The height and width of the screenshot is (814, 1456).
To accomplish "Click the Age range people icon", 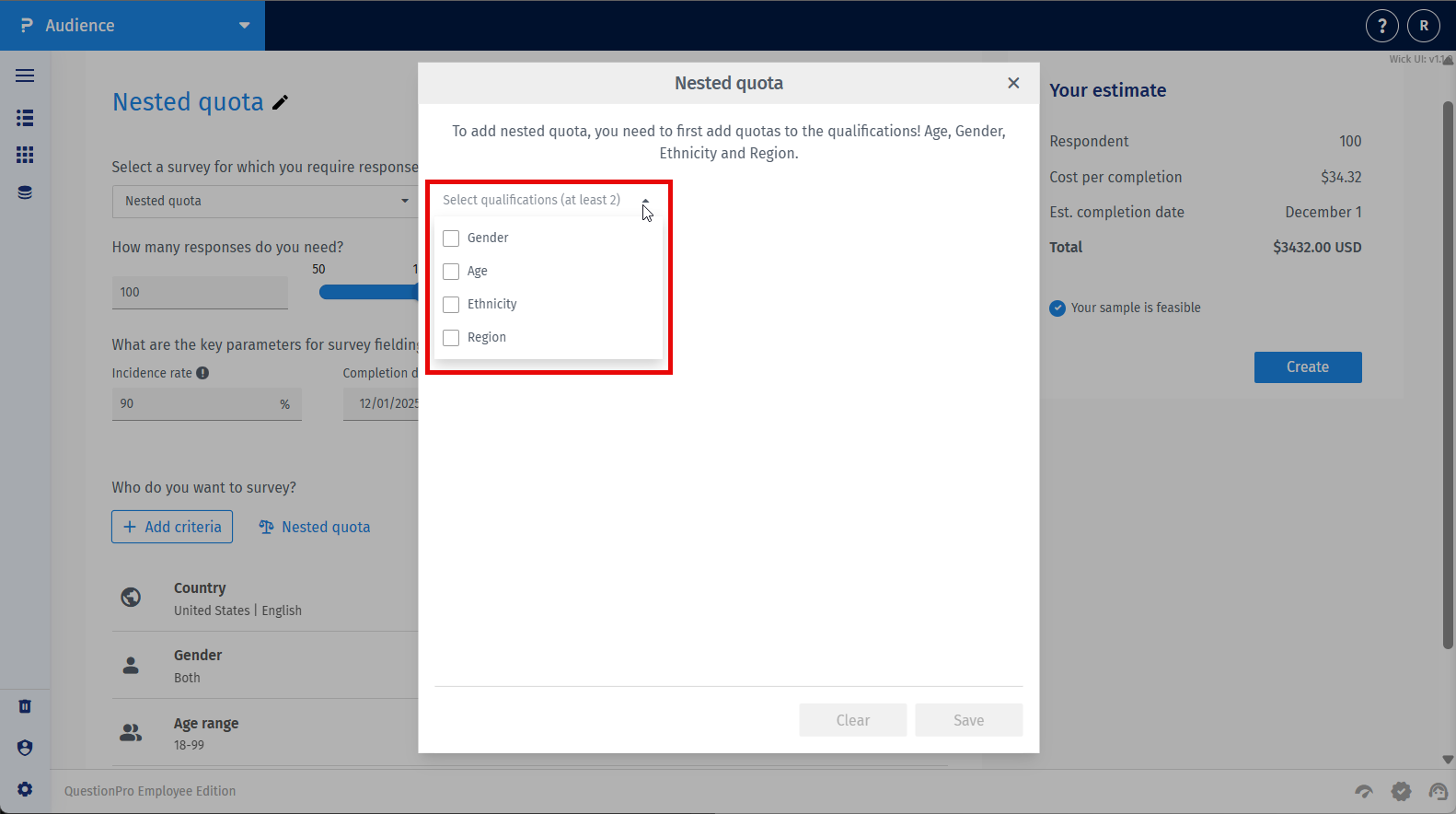I will (131, 733).
